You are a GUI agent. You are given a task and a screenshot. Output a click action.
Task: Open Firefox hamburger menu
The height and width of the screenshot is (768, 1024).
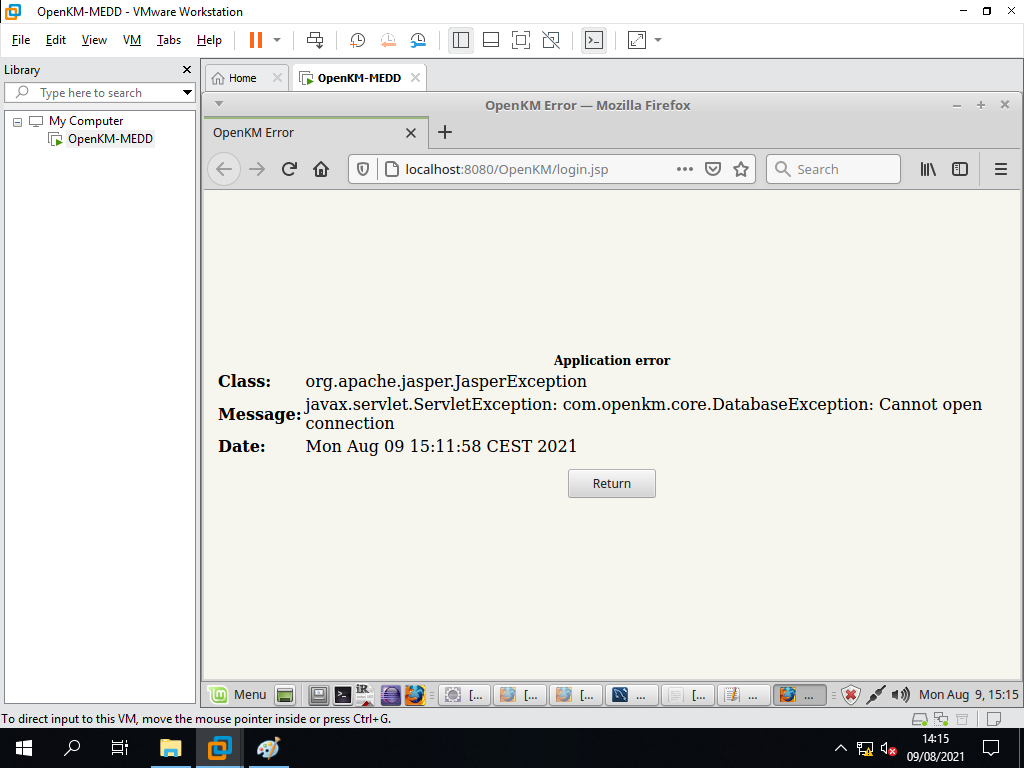[1000, 169]
